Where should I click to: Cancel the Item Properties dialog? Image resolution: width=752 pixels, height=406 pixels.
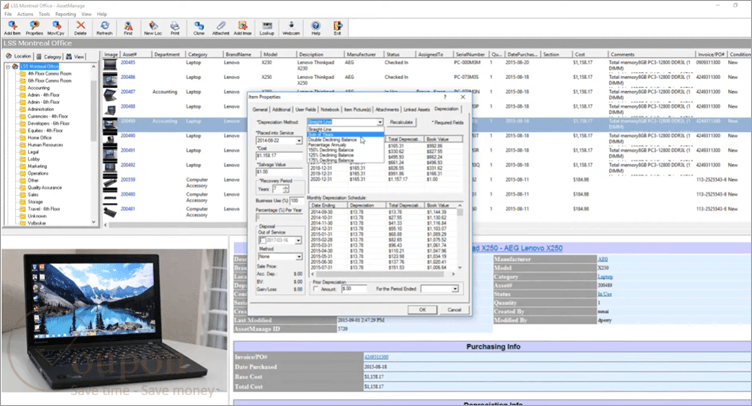[x=454, y=310]
